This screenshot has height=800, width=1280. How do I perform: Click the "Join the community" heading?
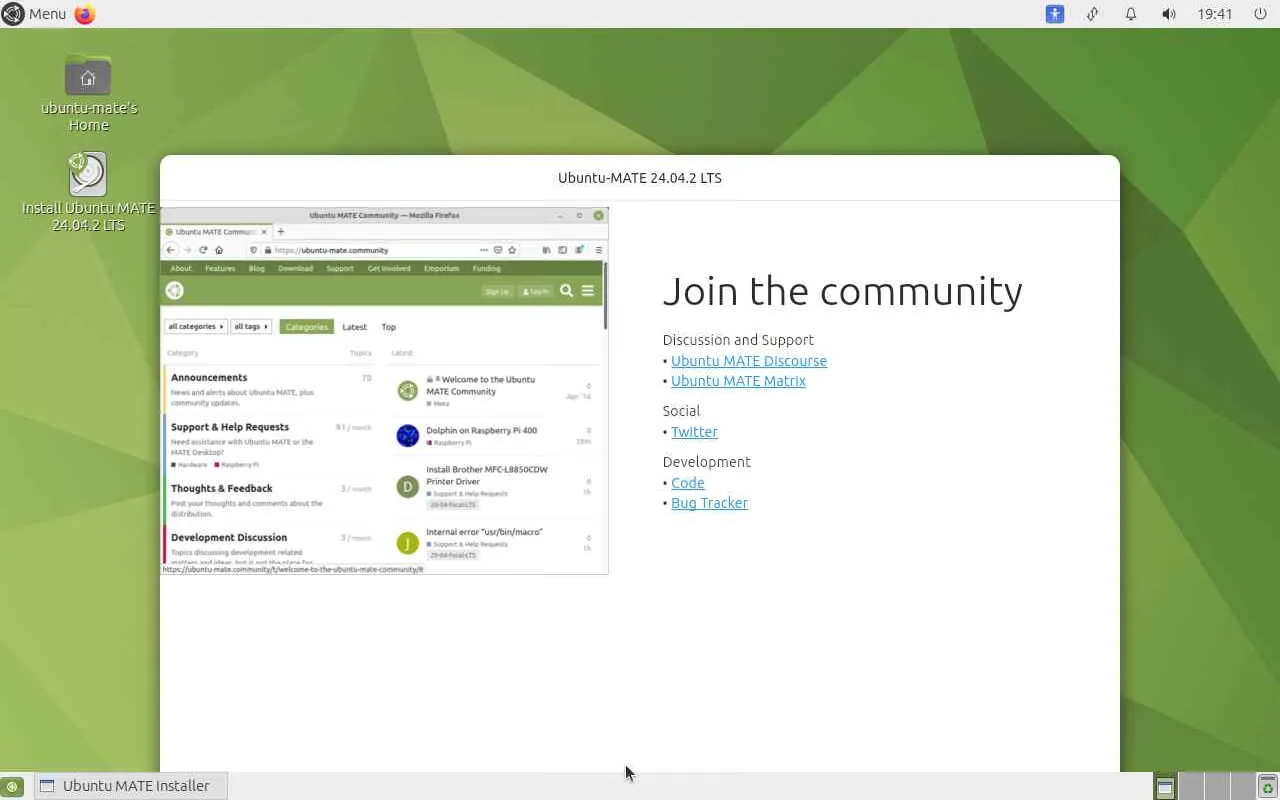point(842,291)
